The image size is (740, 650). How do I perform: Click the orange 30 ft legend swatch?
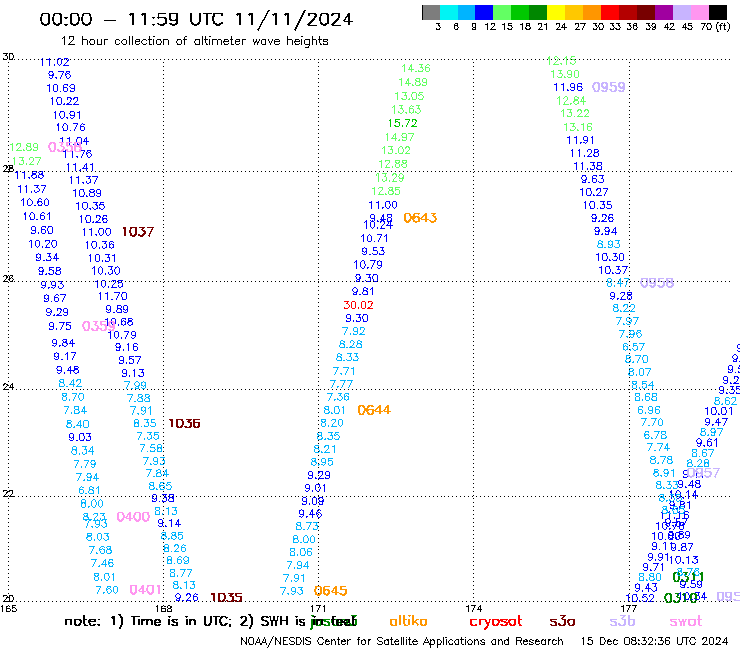[x=592, y=12]
